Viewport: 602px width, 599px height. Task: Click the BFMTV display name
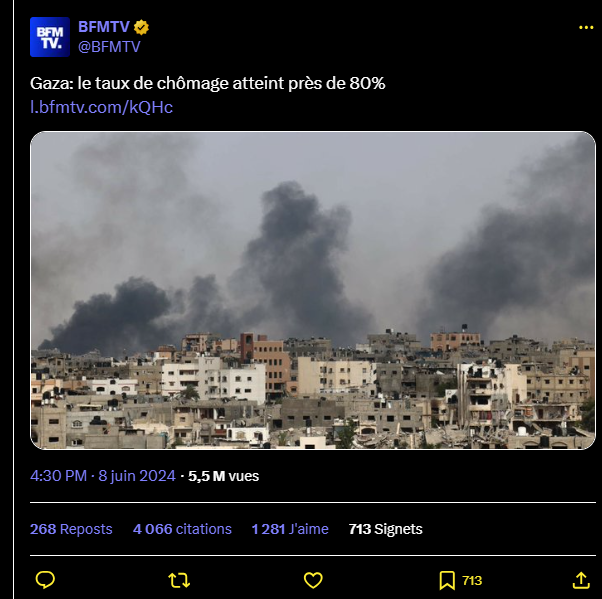tap(104, 27)
